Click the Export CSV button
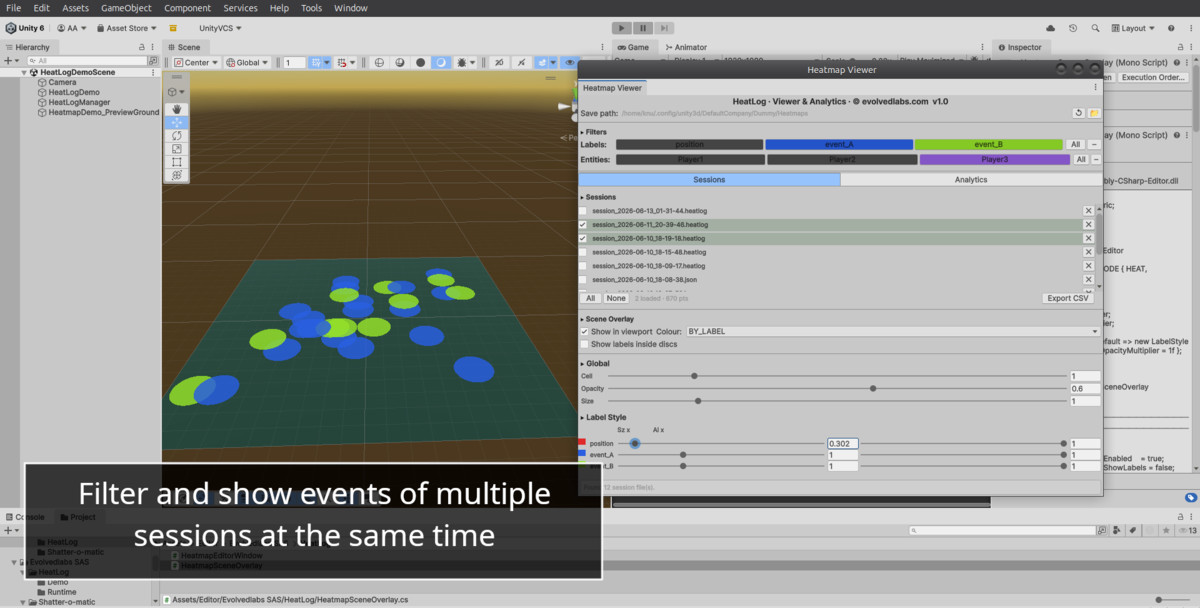This screenshot has height=608, width=1200. click(1067, 298)
